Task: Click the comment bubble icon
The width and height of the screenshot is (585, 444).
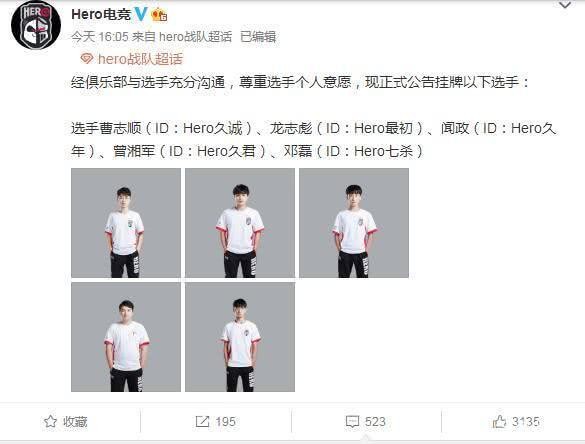Action: [x=353, y=422]
